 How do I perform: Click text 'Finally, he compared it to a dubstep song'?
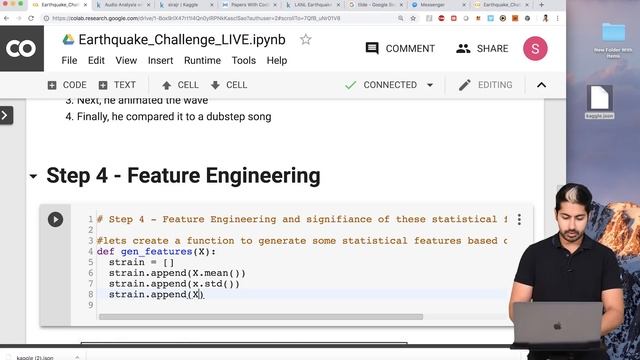tap(174, 117)
